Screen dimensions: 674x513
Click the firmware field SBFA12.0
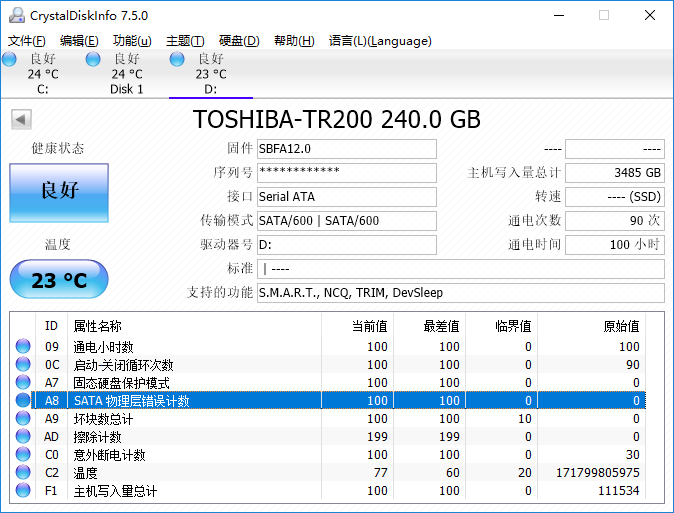347,149
